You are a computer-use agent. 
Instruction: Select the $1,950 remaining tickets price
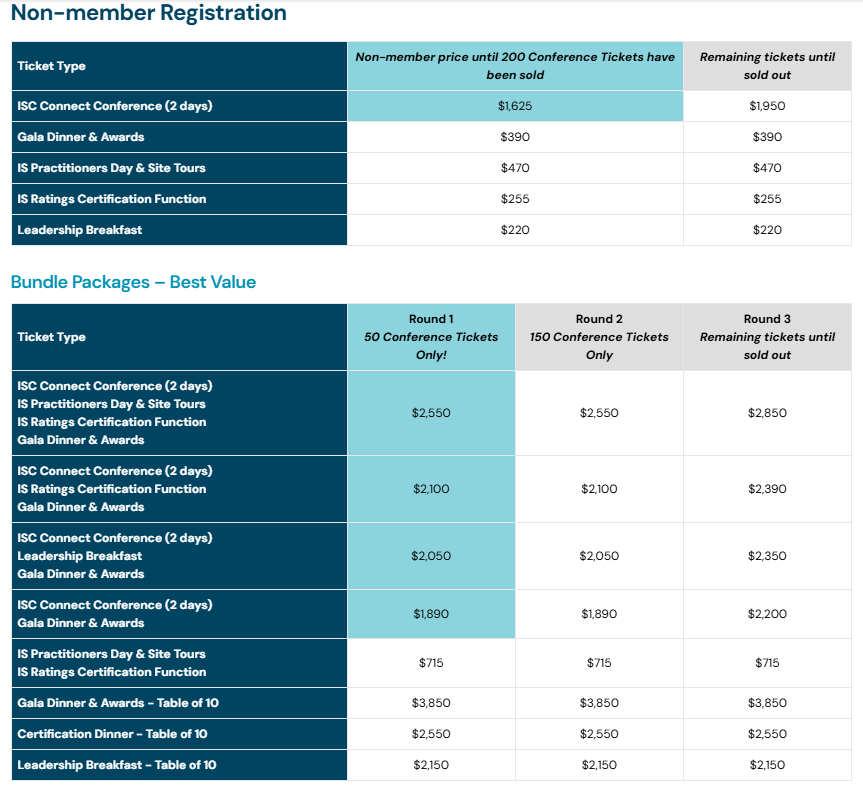(x=767, y=105)
